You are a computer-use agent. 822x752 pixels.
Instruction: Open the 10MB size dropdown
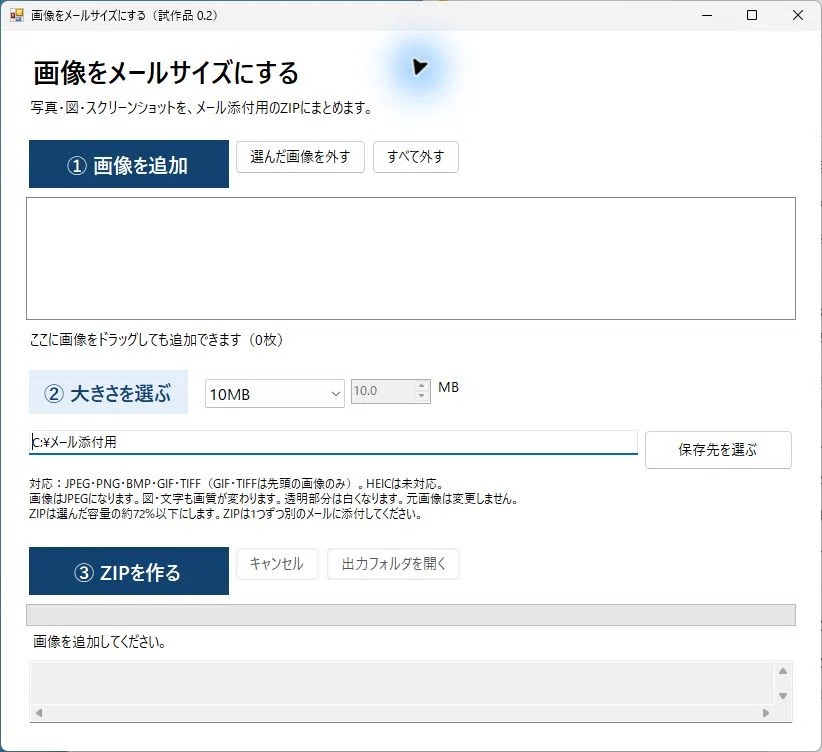pos(275,394)
